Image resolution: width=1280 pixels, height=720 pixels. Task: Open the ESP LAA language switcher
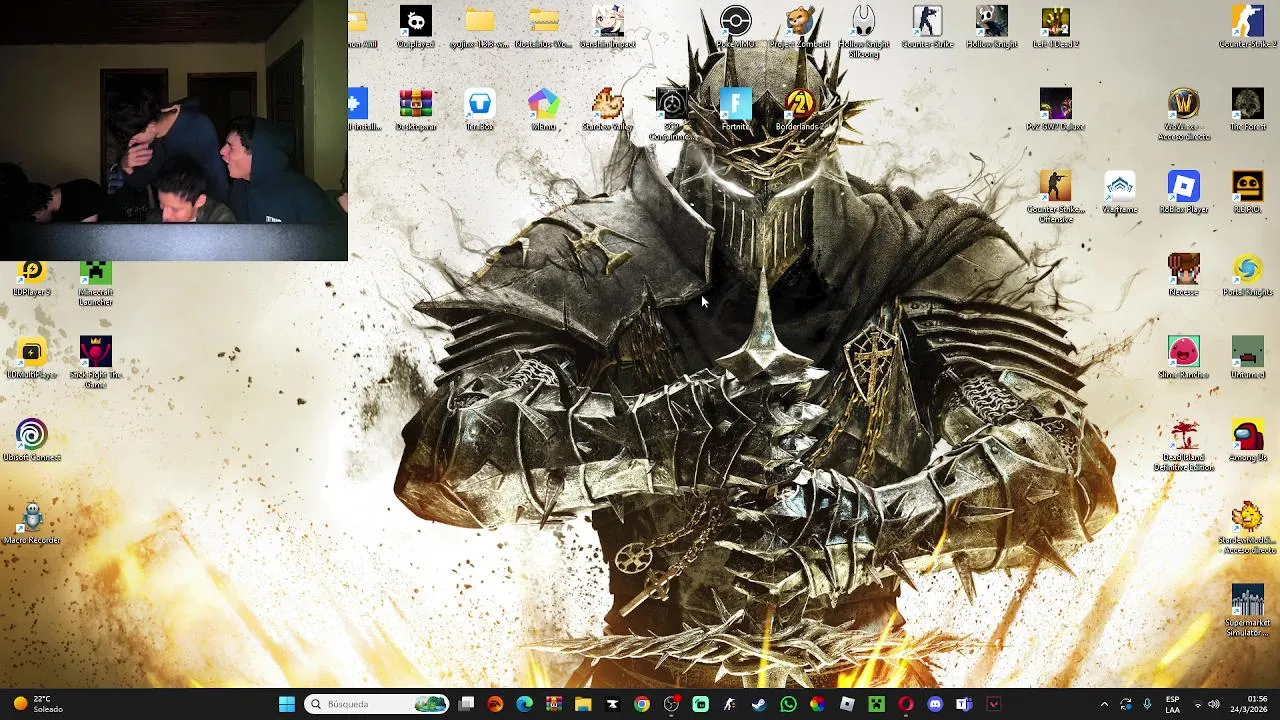(1172, 704)
